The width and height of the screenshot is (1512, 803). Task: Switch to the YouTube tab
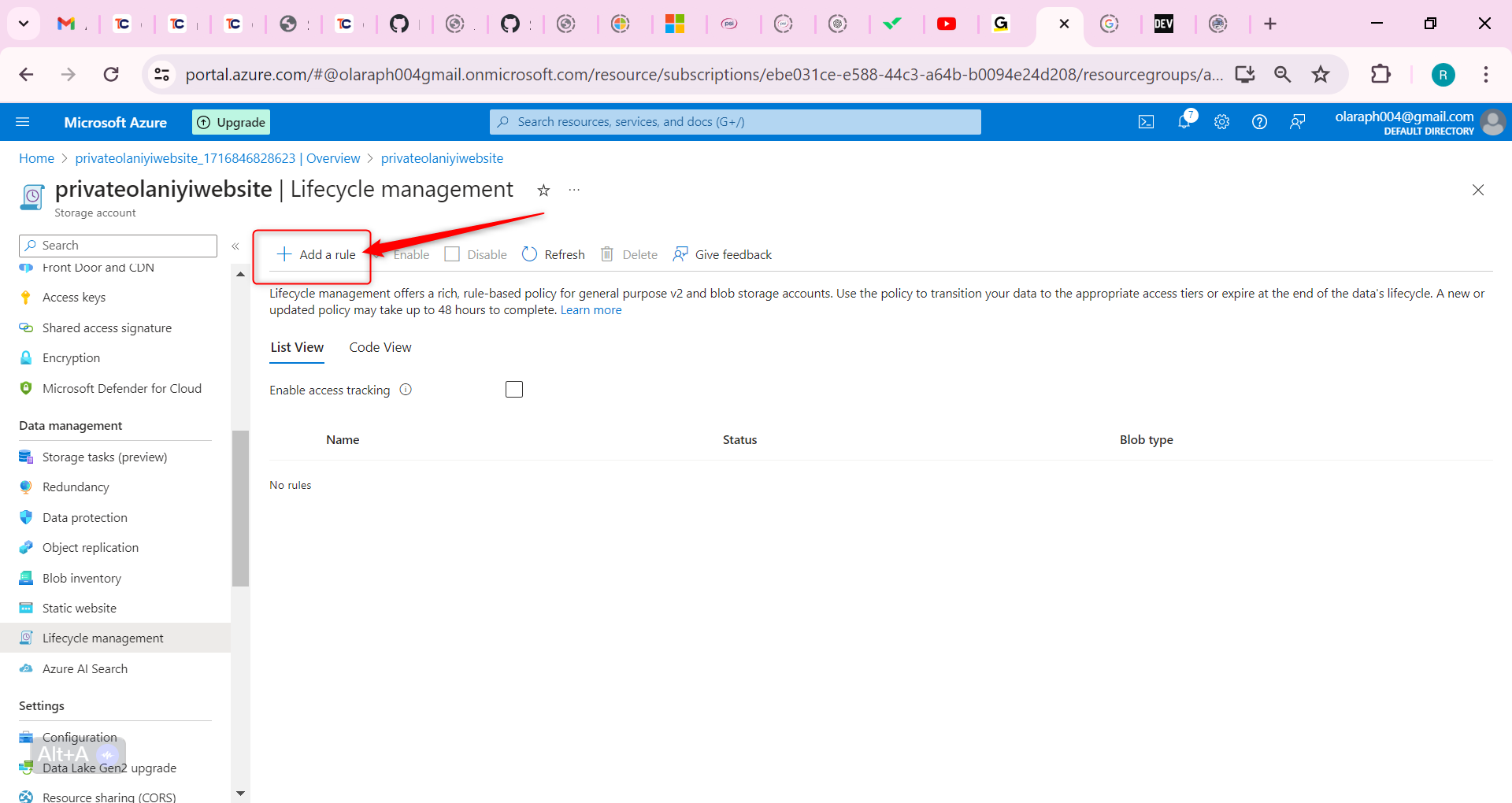[x=947, y=24]
